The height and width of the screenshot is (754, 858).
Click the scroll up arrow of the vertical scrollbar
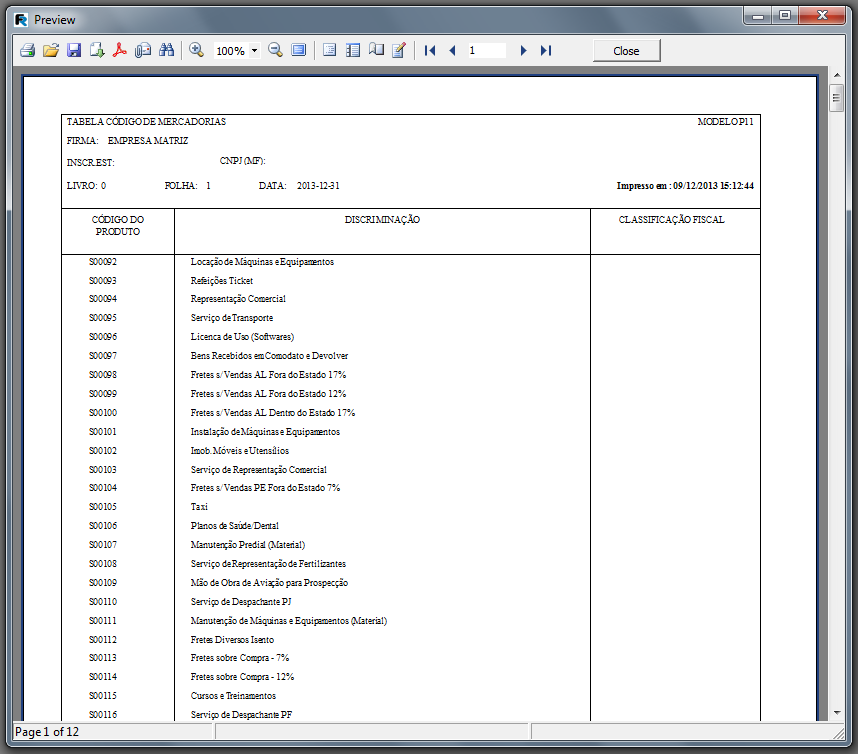tap(837, 75)
